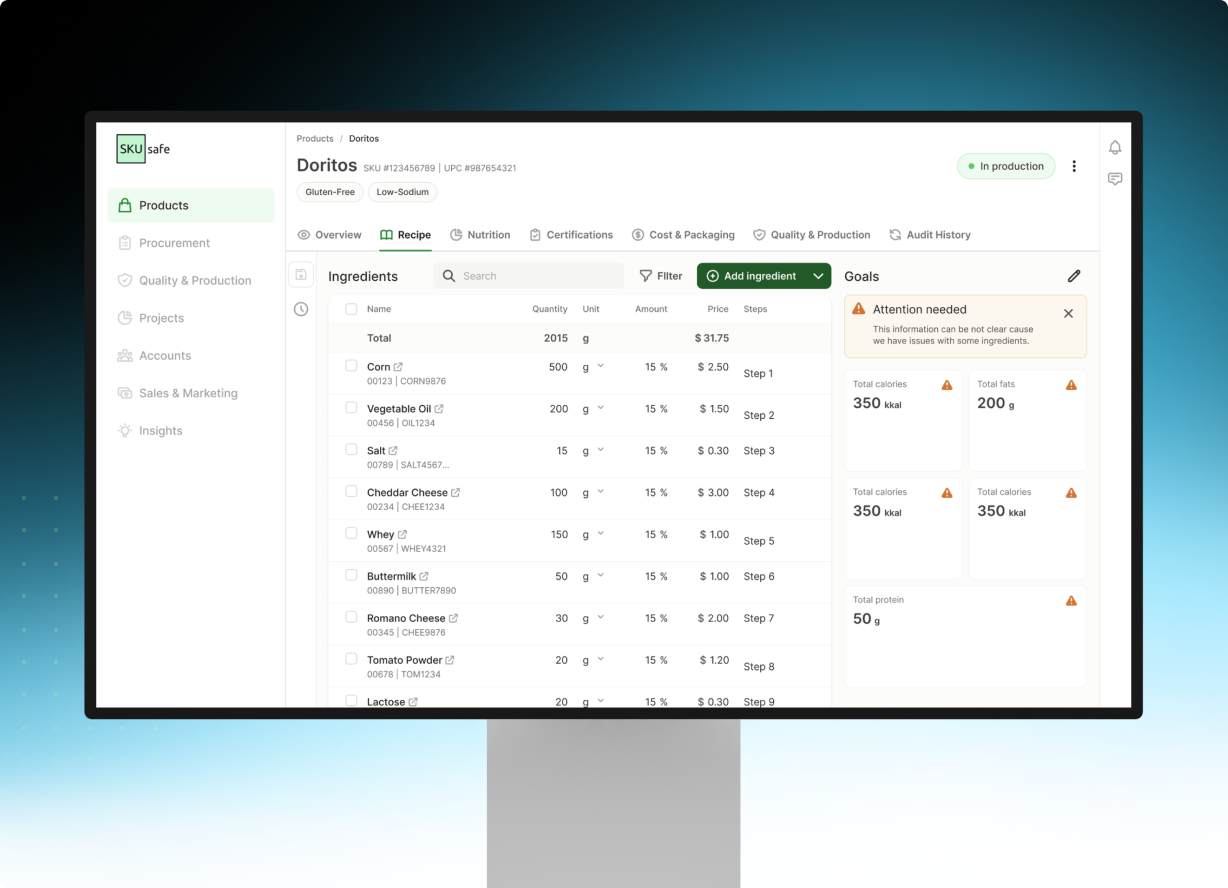This screenshot has height=888, width=1228.
Task: Check the Whey ingredient checkbox
Action: click(351, 534)
